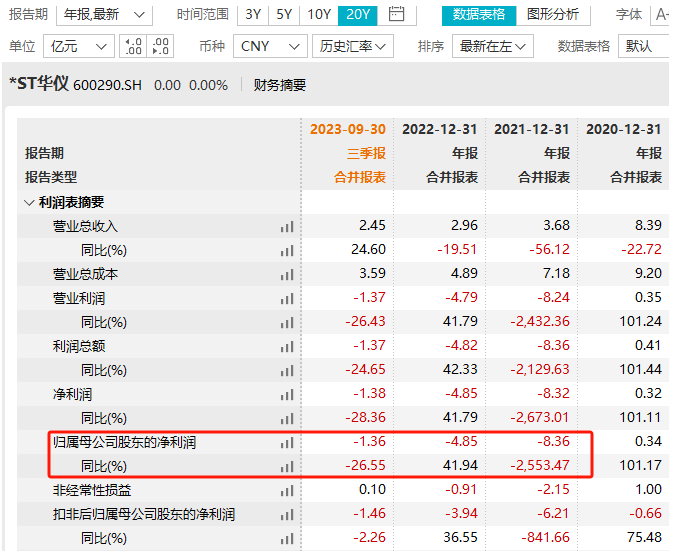Collapse the 利润表摘要 section
674x555 pixels.
click(29, 202)
